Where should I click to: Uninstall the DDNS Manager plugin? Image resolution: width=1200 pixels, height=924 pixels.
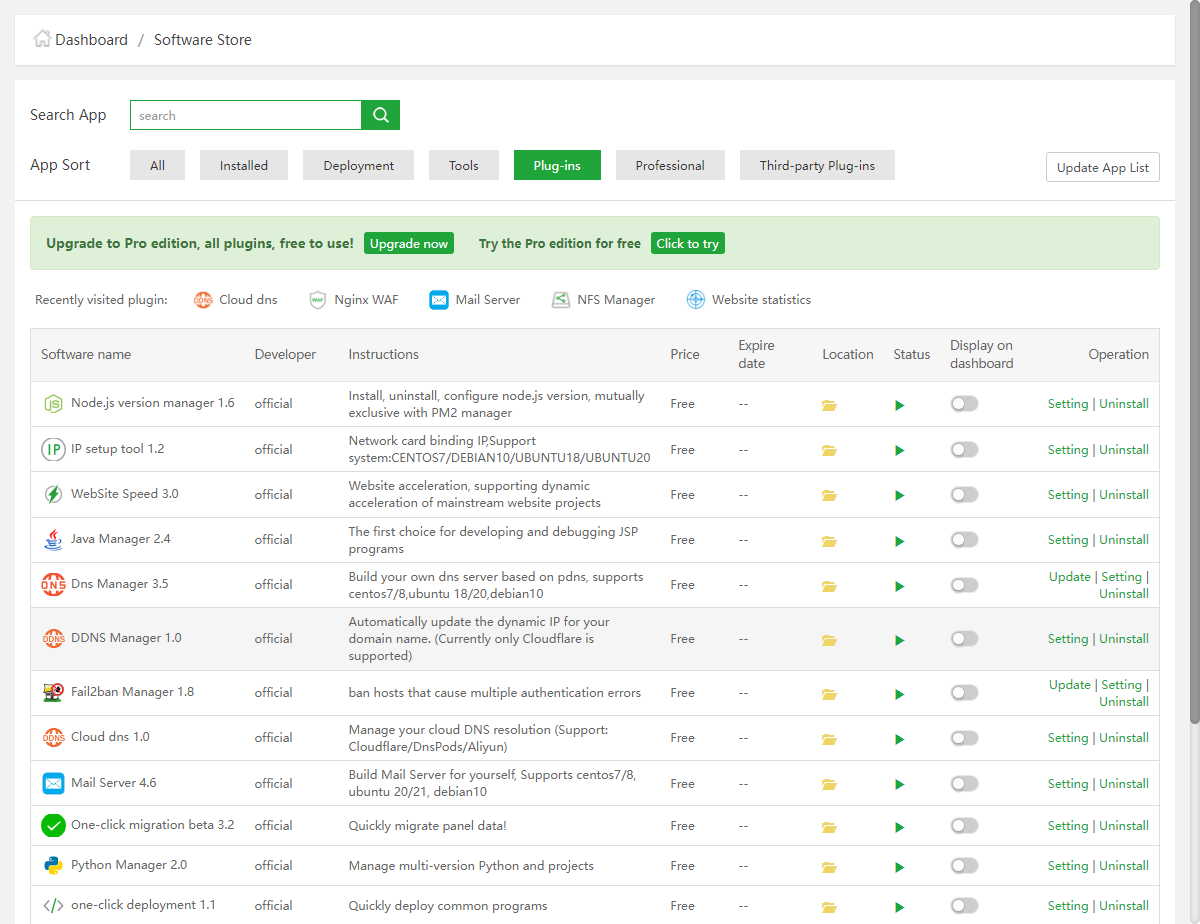[x=1124, y=639]
